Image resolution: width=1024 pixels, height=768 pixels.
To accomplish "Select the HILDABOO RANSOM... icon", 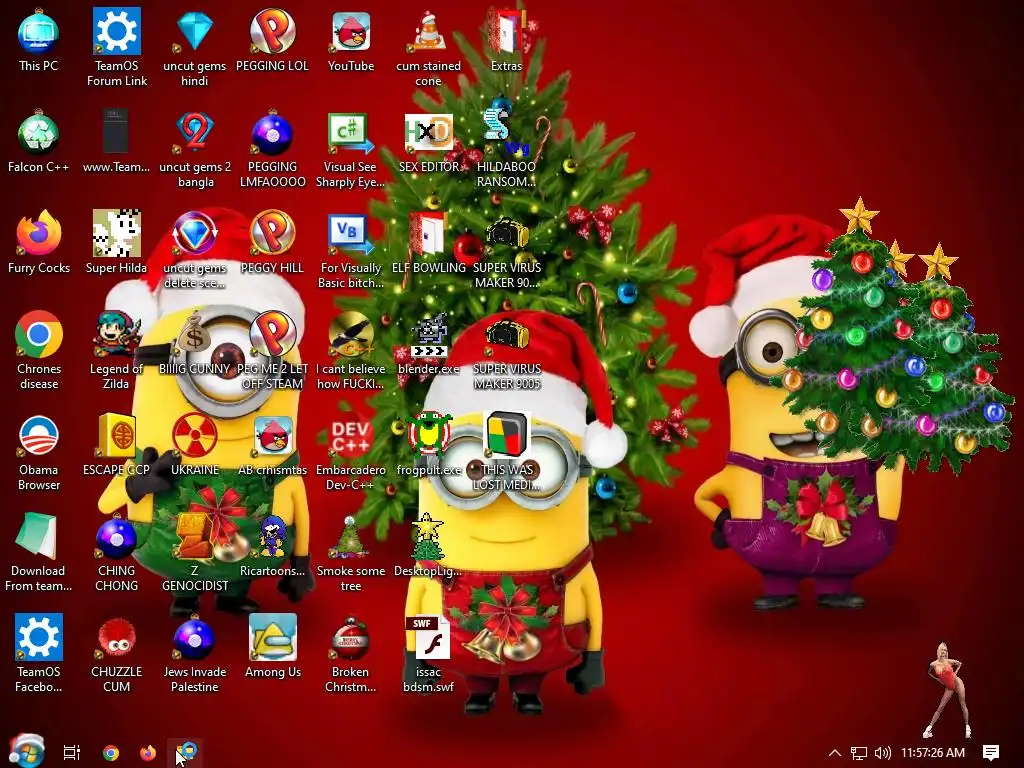I will pyautogui.click(x=506, y=133).
